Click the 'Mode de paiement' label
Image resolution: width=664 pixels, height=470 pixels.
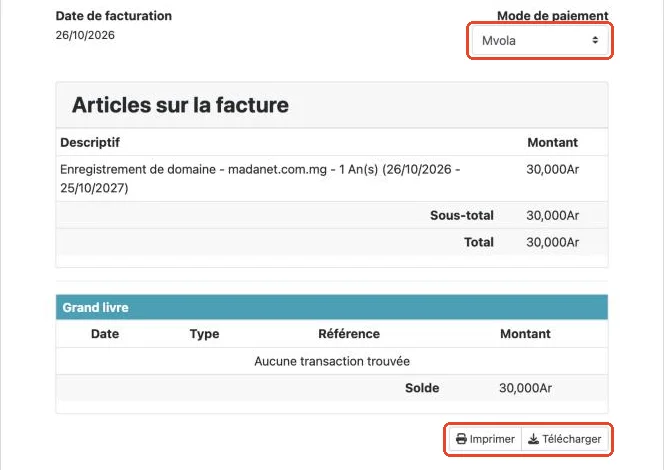(553, 16)
